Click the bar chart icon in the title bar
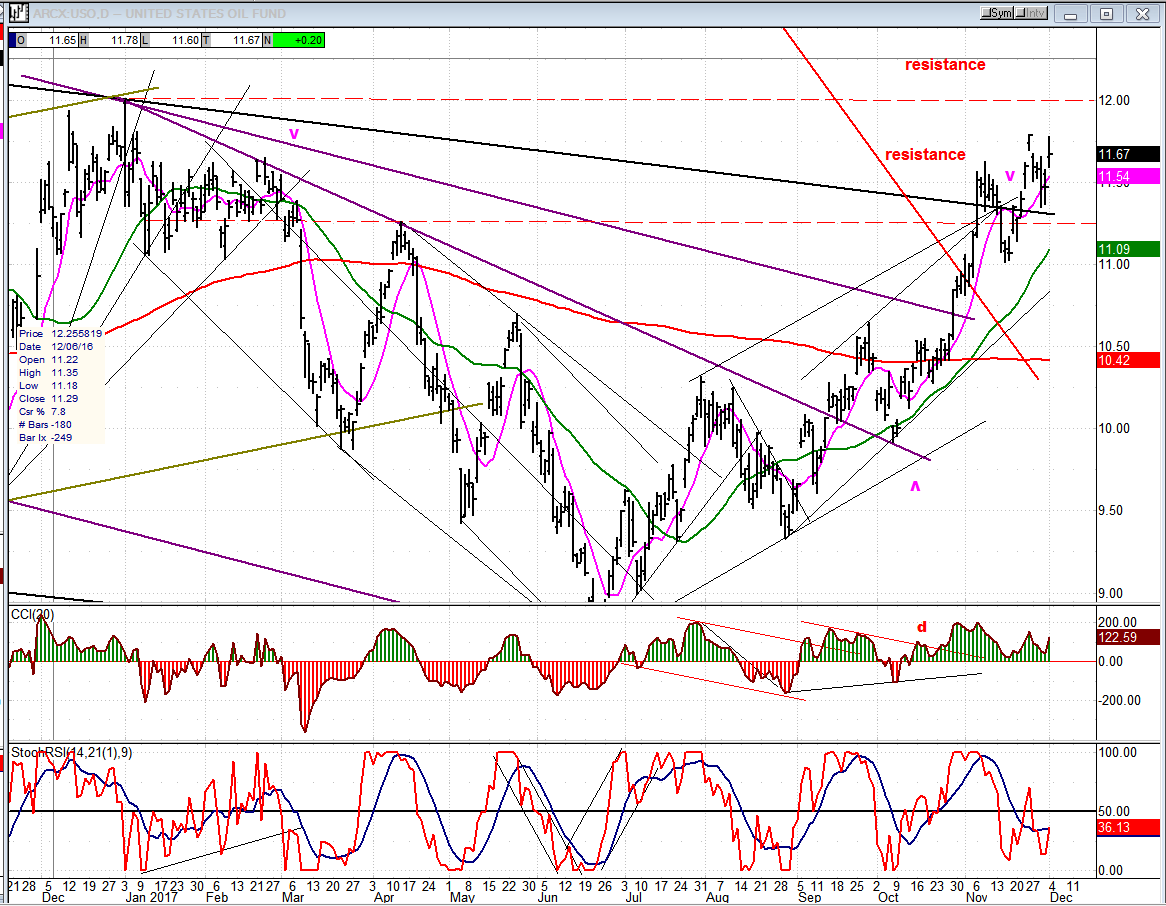This screenshot has width=1166, height=906. pos(18,13)
